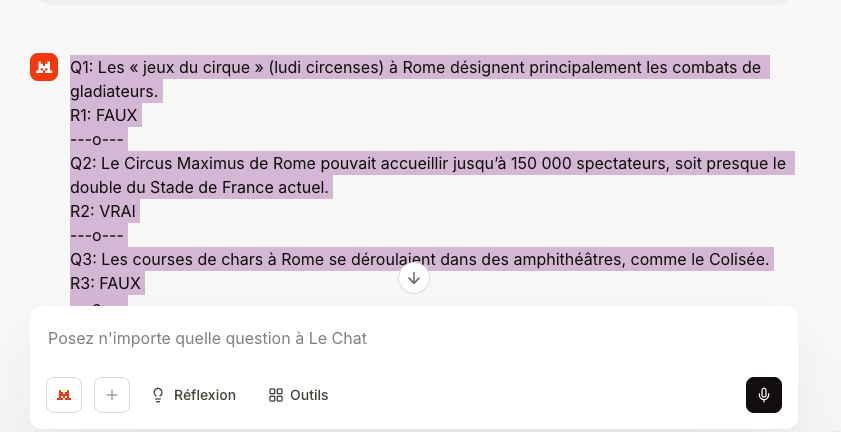Toggle the Réflexion mode
The width and height of the screenshot is (841, 432).
tap(193, 395)
